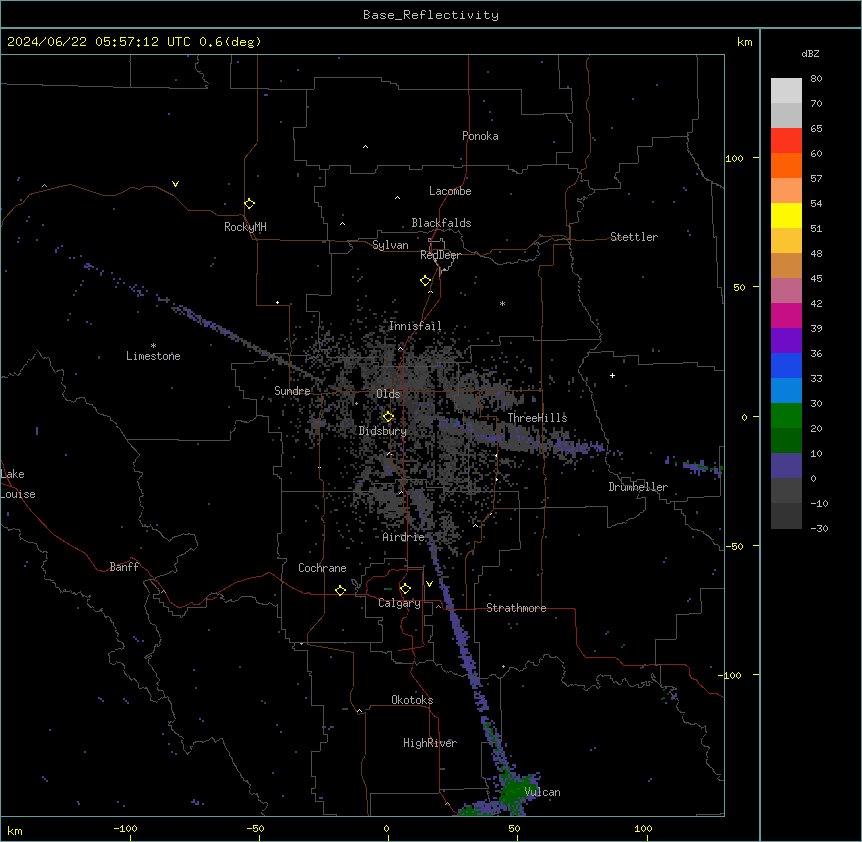Select the HighRiver label
Screen dimensions: 862x842
(430, 743)
